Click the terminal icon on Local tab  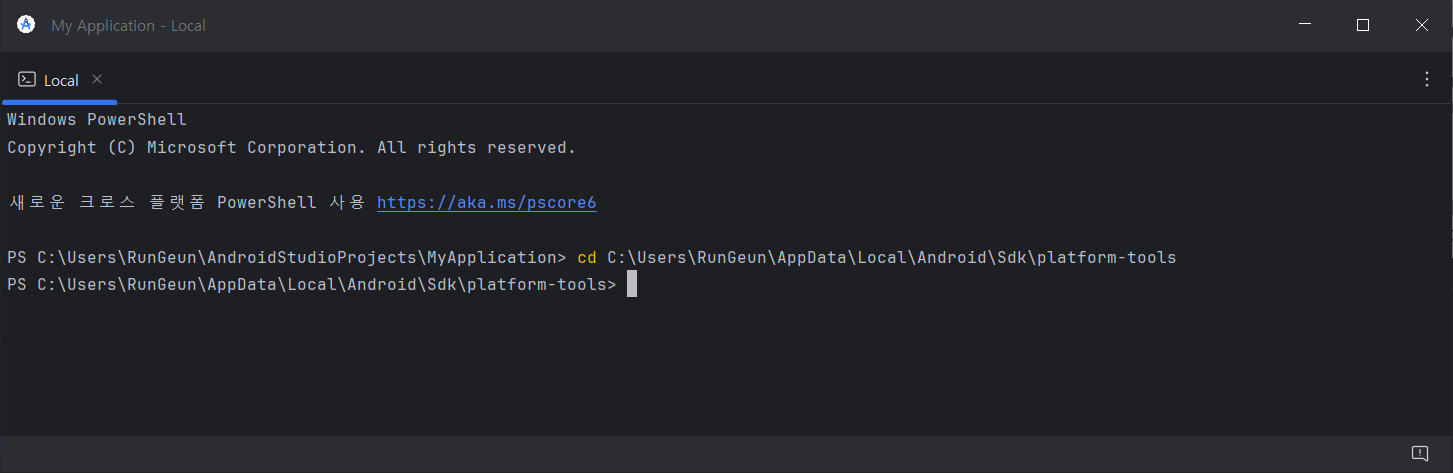tap(27, 80)
